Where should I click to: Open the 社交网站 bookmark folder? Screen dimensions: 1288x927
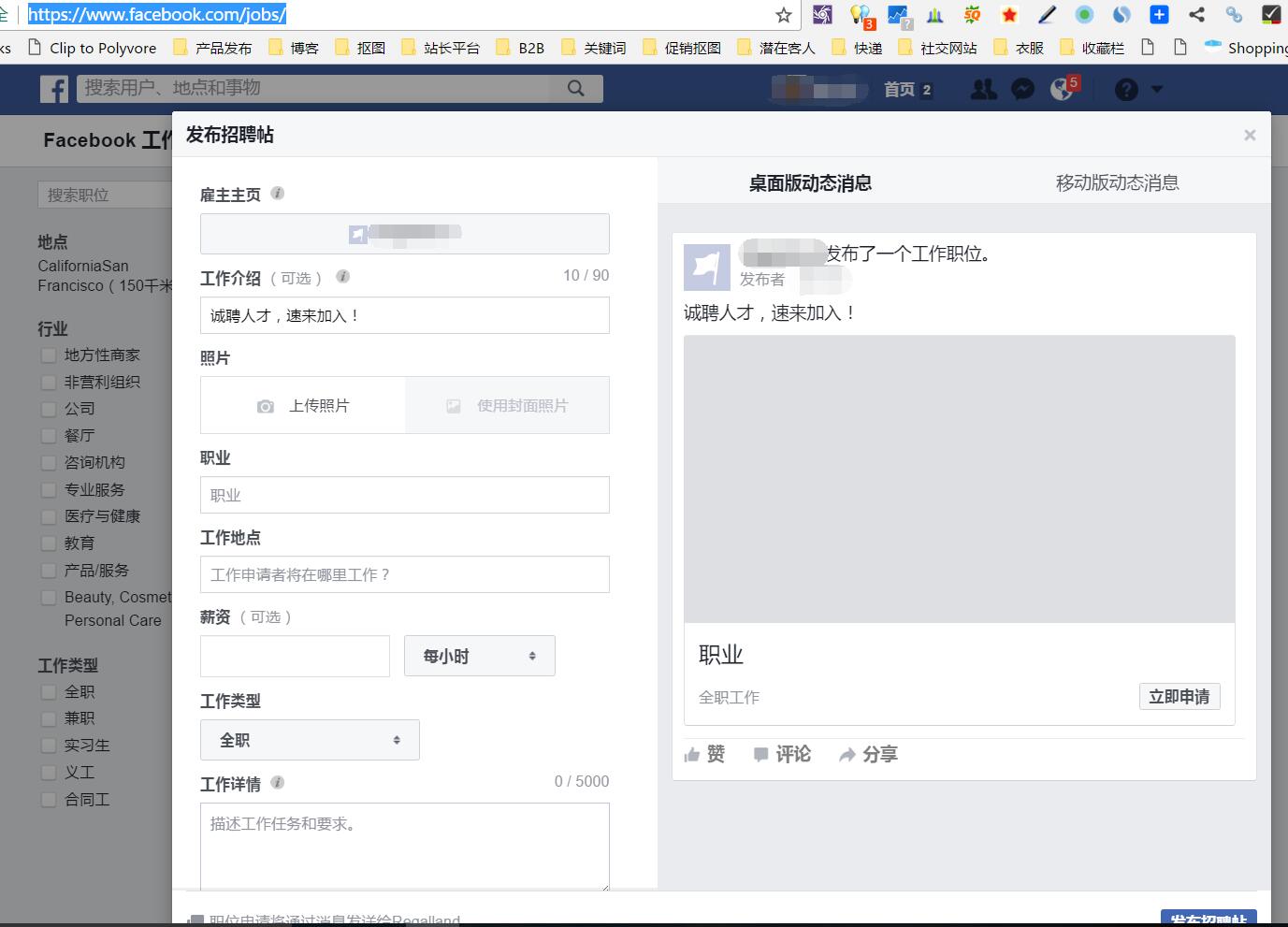coord(938,48)
